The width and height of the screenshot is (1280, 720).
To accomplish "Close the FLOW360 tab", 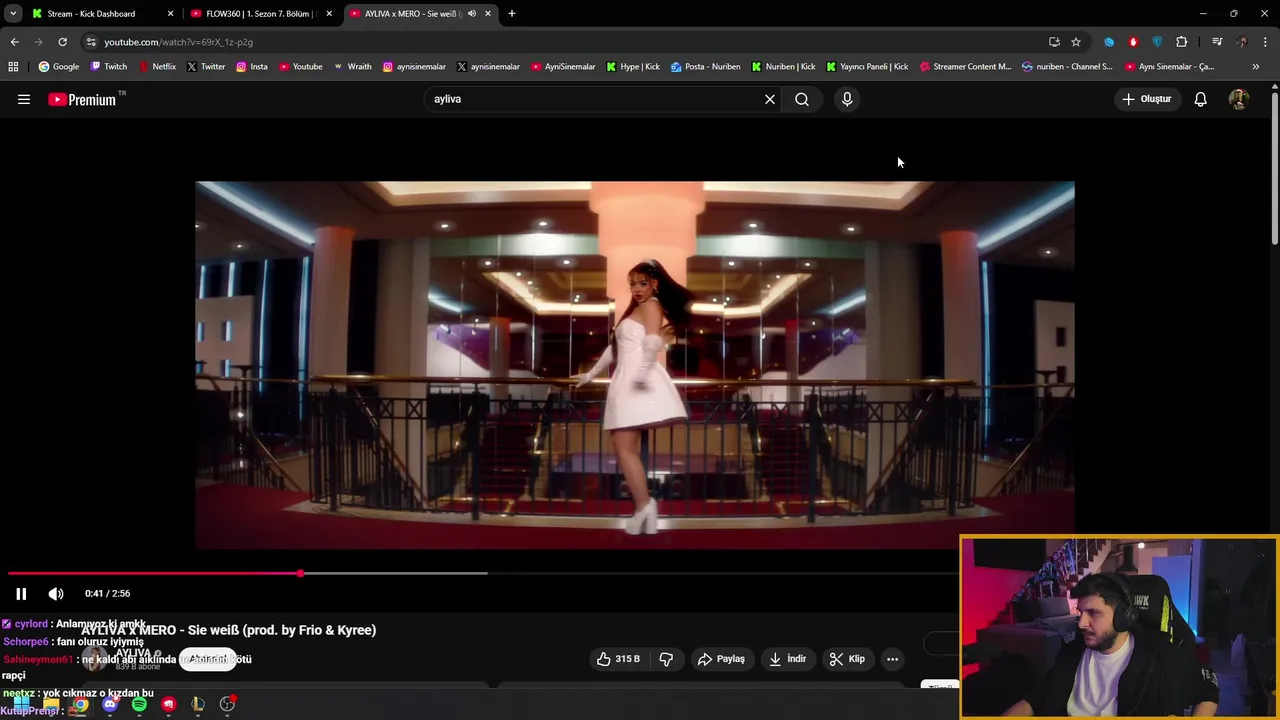I will [329, 13].
